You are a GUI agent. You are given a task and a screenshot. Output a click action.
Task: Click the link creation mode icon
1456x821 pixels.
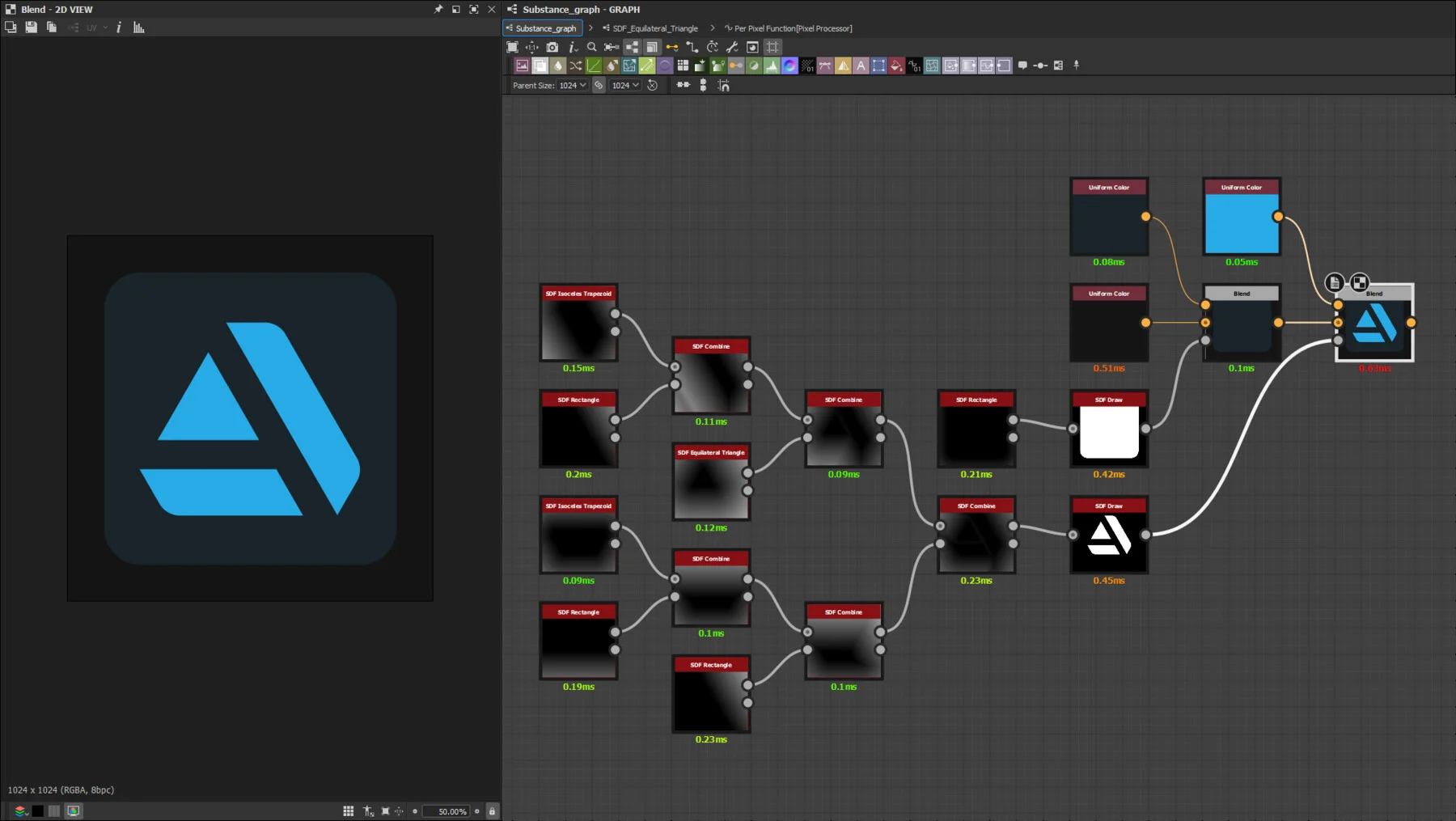click(692, 47)
